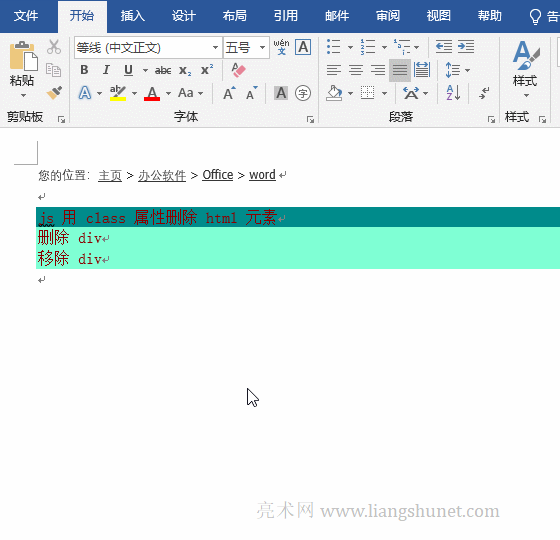Toggle Italic formatting

coord(106,70)
